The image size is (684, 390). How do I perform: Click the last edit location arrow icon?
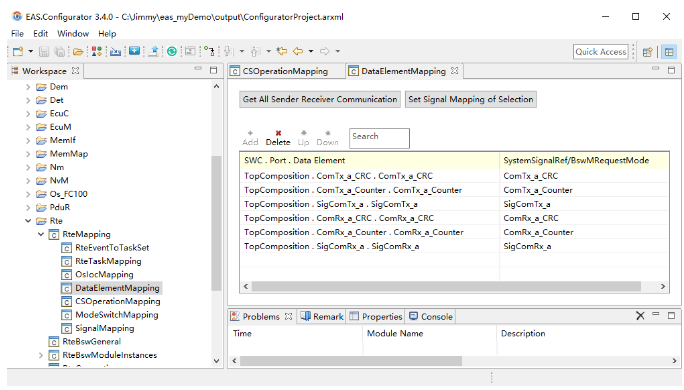[x=282, y=51]
